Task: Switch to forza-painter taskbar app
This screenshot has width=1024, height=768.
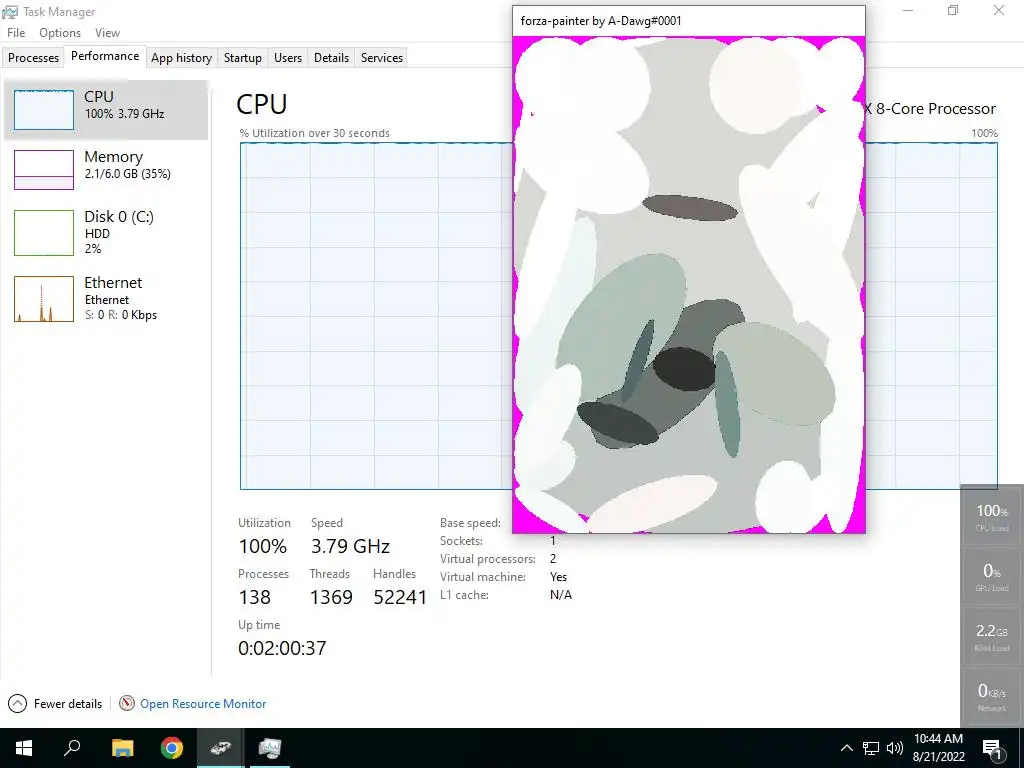Action: coord(221,748)
